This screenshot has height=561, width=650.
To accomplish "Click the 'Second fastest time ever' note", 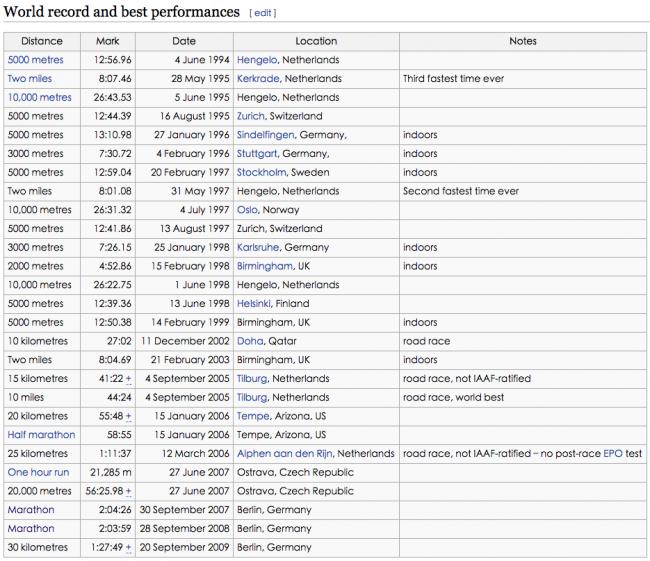I will coord(461,191).
